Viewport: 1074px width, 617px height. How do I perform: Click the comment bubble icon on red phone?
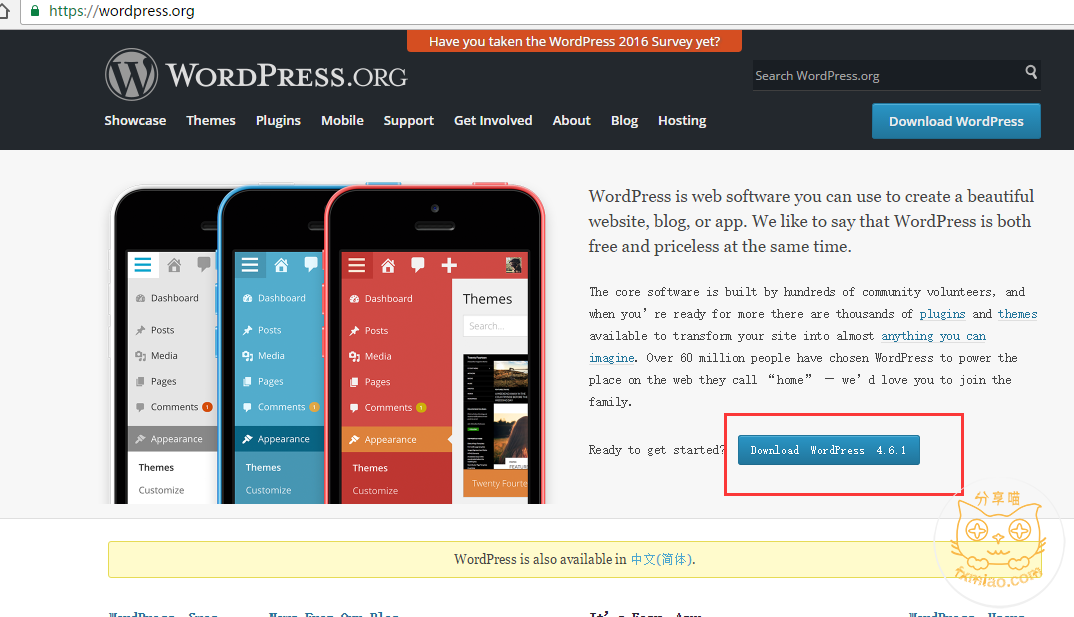(x=418, y=265)
